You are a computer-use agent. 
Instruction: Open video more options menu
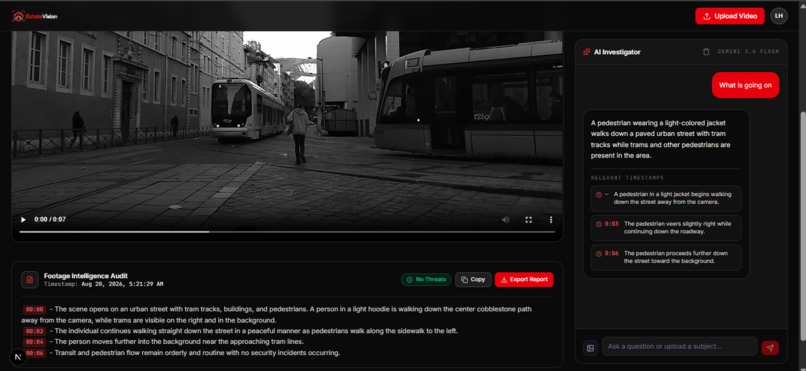(x=551, y=219)
